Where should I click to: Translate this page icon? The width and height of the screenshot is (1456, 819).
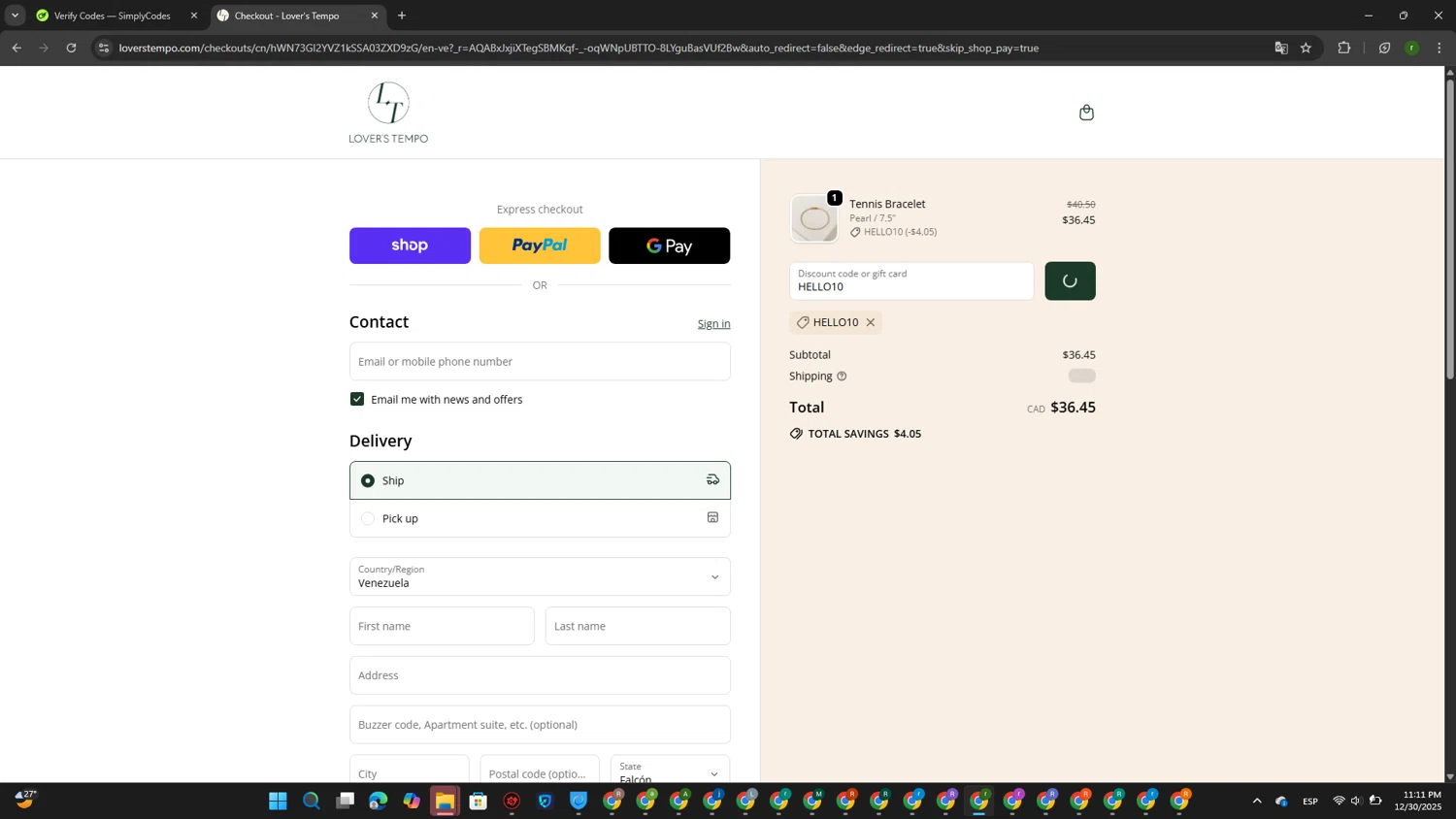(1281, 48)
